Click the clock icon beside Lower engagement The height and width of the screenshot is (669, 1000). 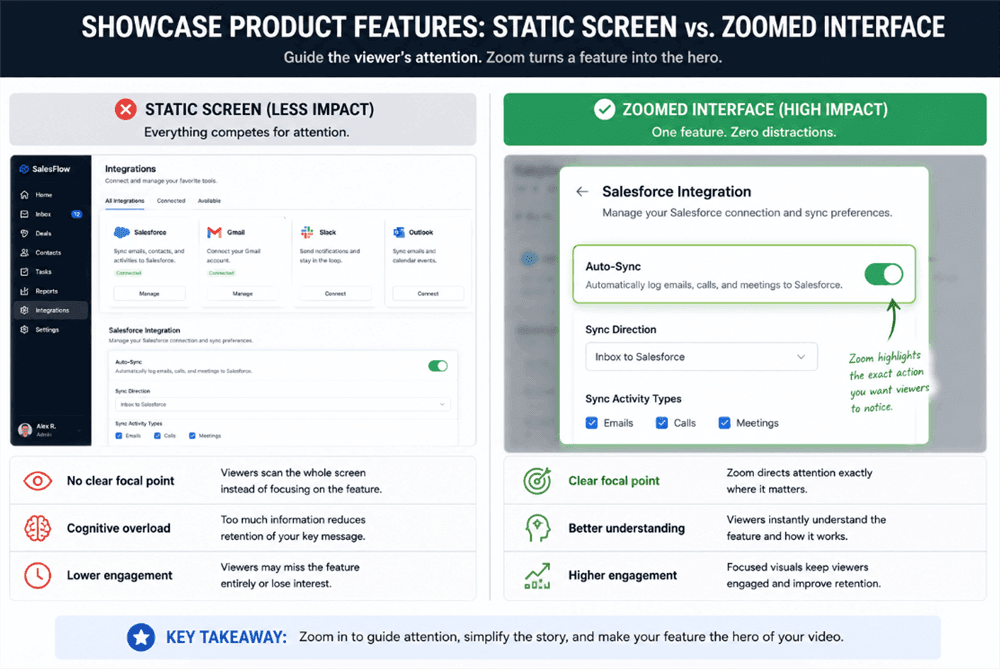[38, 575]
